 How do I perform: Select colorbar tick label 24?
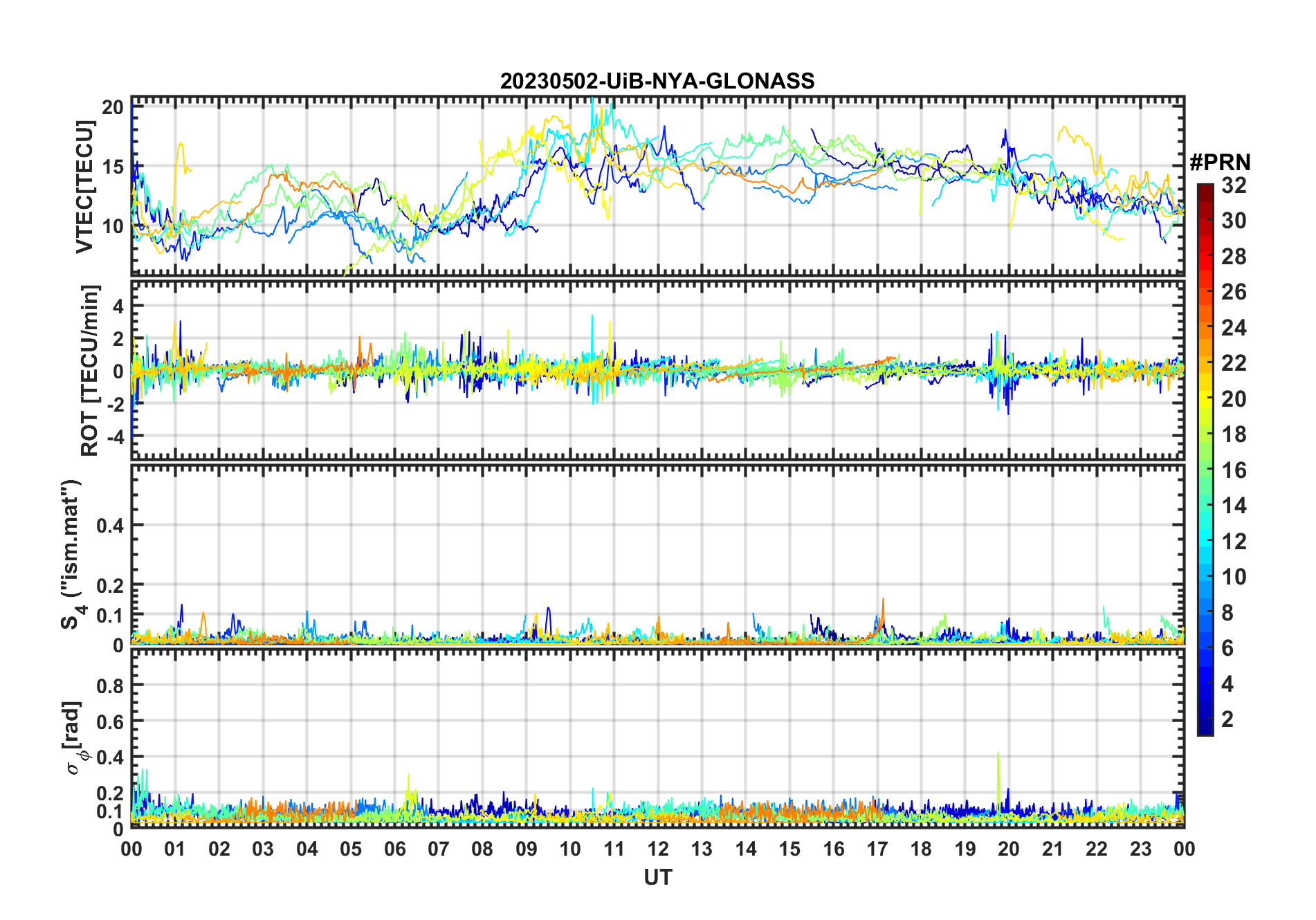(1234, 328)
